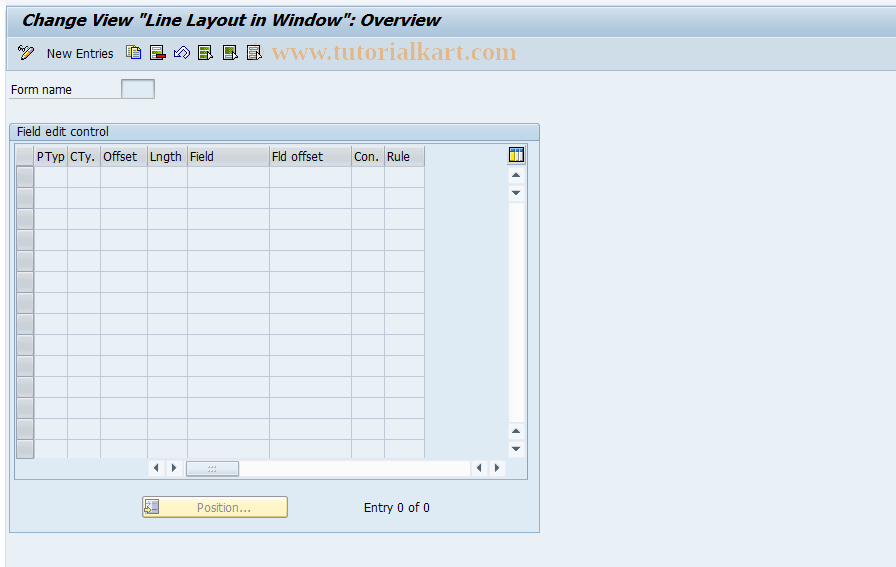Click the Select Block icon

[230, 53]
